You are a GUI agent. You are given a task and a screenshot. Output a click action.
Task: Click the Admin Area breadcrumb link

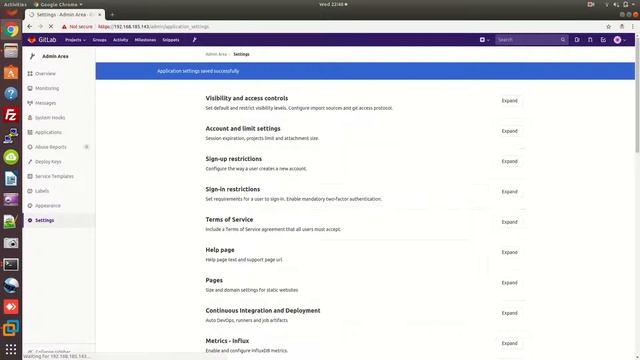[x=216, y=54]
